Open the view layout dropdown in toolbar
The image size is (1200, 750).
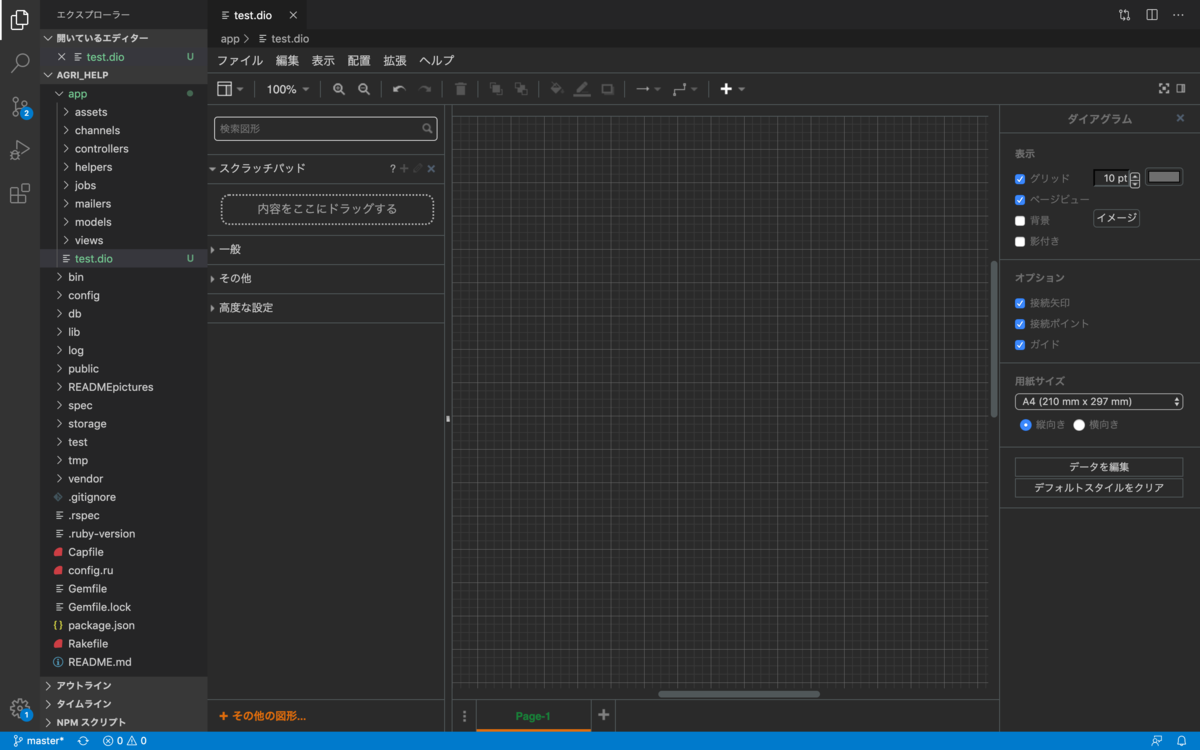pos(230,89)
